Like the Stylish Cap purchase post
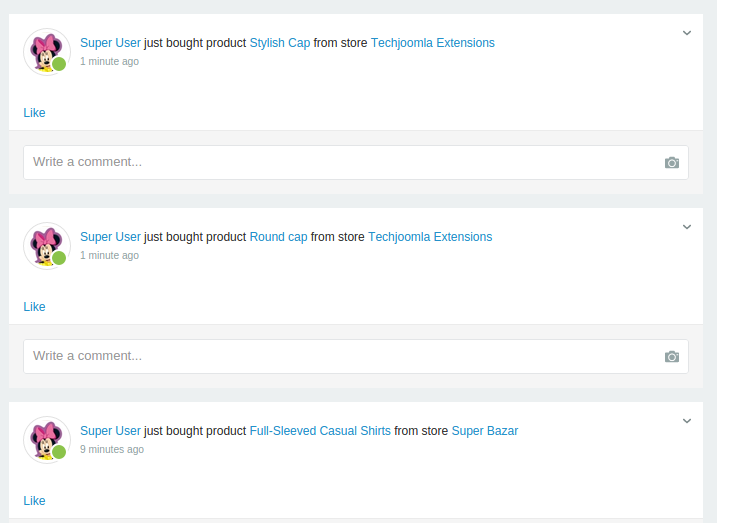 (34, 113)
